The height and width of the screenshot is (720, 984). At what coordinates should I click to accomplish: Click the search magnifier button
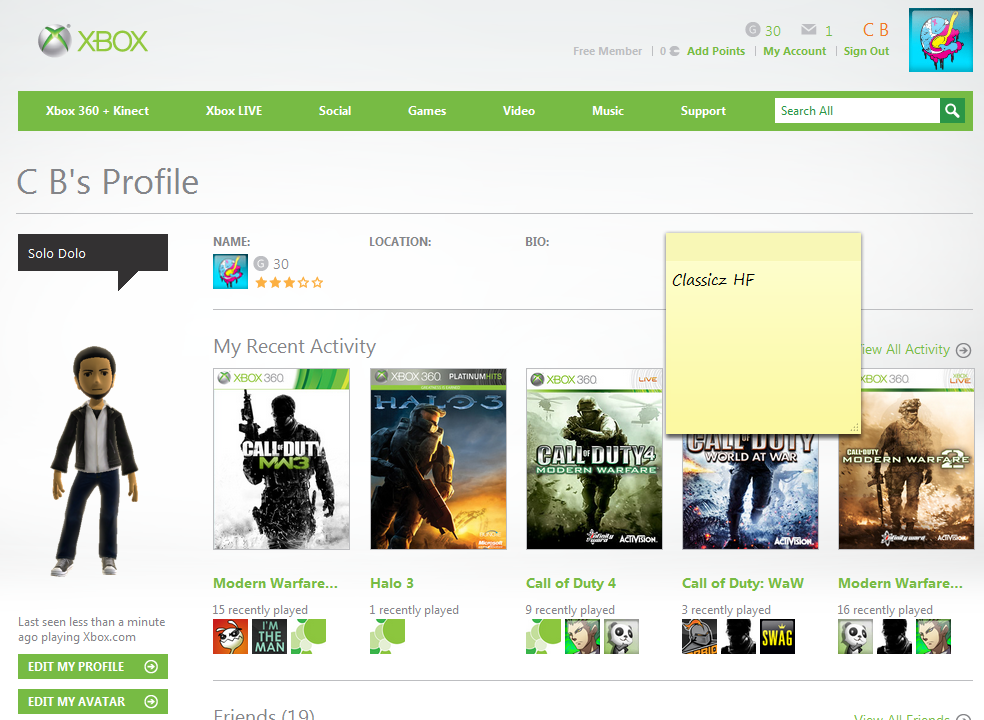pyautogui.click(x=952, y=110)
